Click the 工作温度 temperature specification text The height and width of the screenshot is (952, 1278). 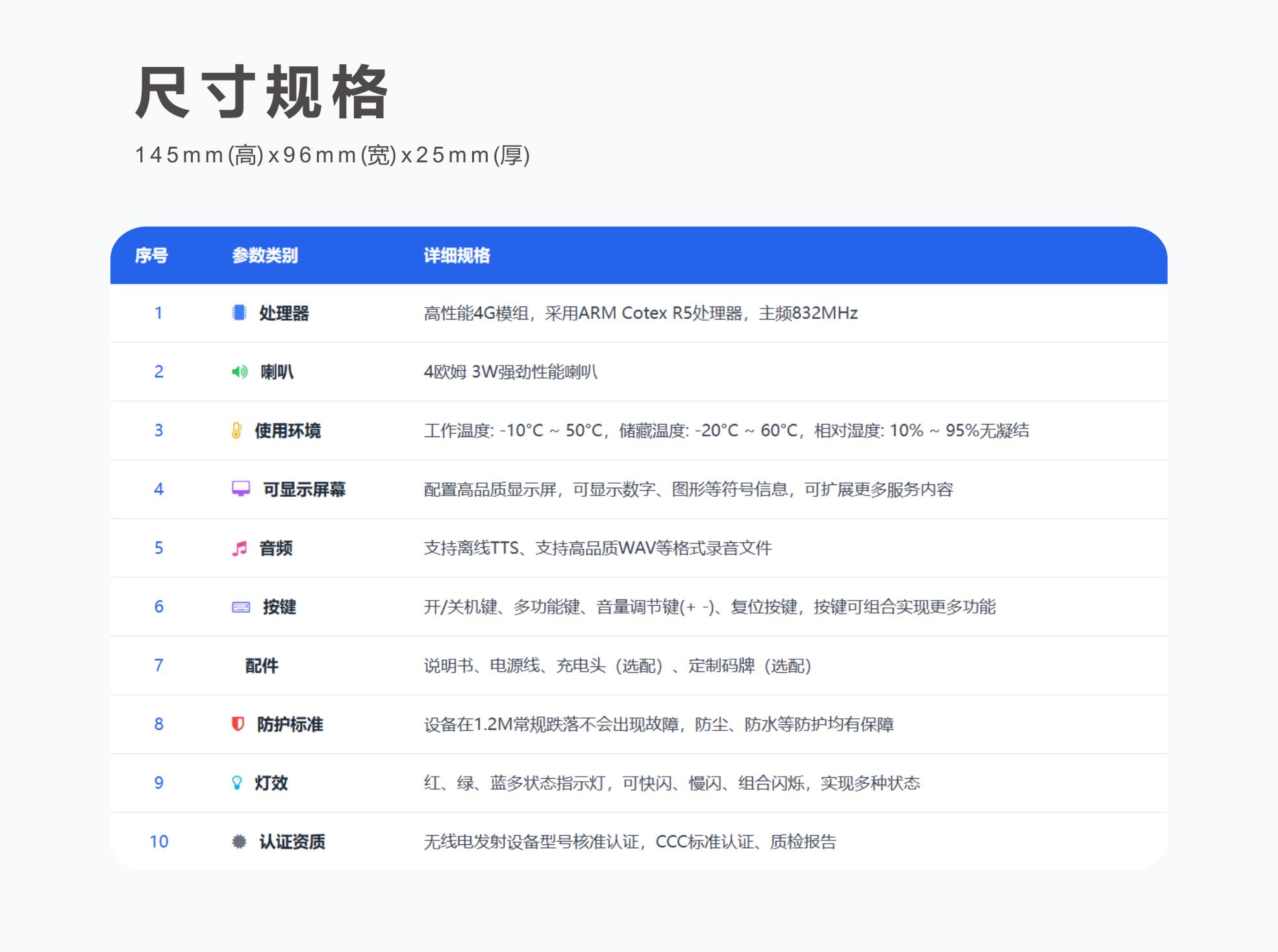[x=727, y=431]
